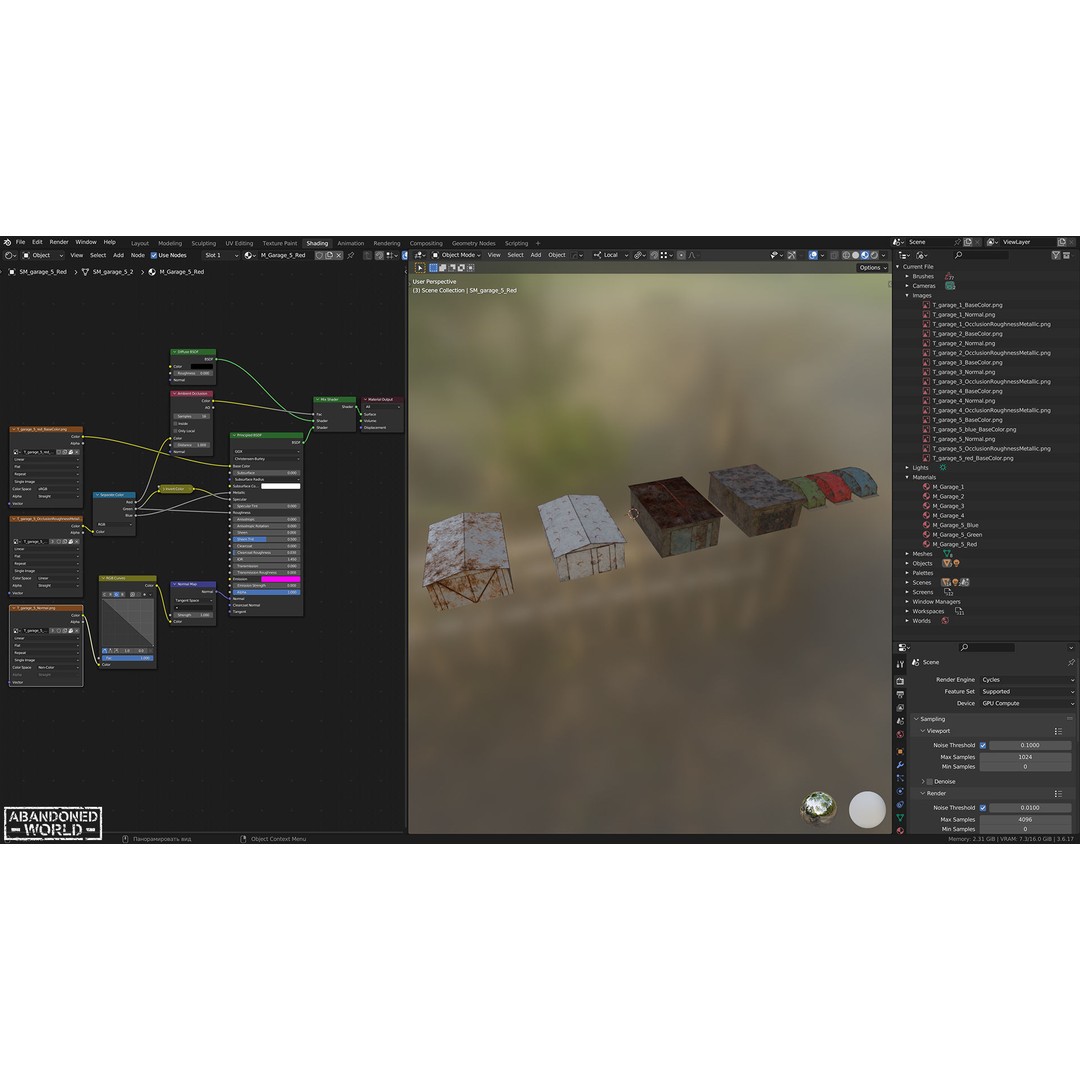Open the Modifier properties wrench tab
Image resolution: width=1080 pixels, height=1080 pixels.
[900, 765]
